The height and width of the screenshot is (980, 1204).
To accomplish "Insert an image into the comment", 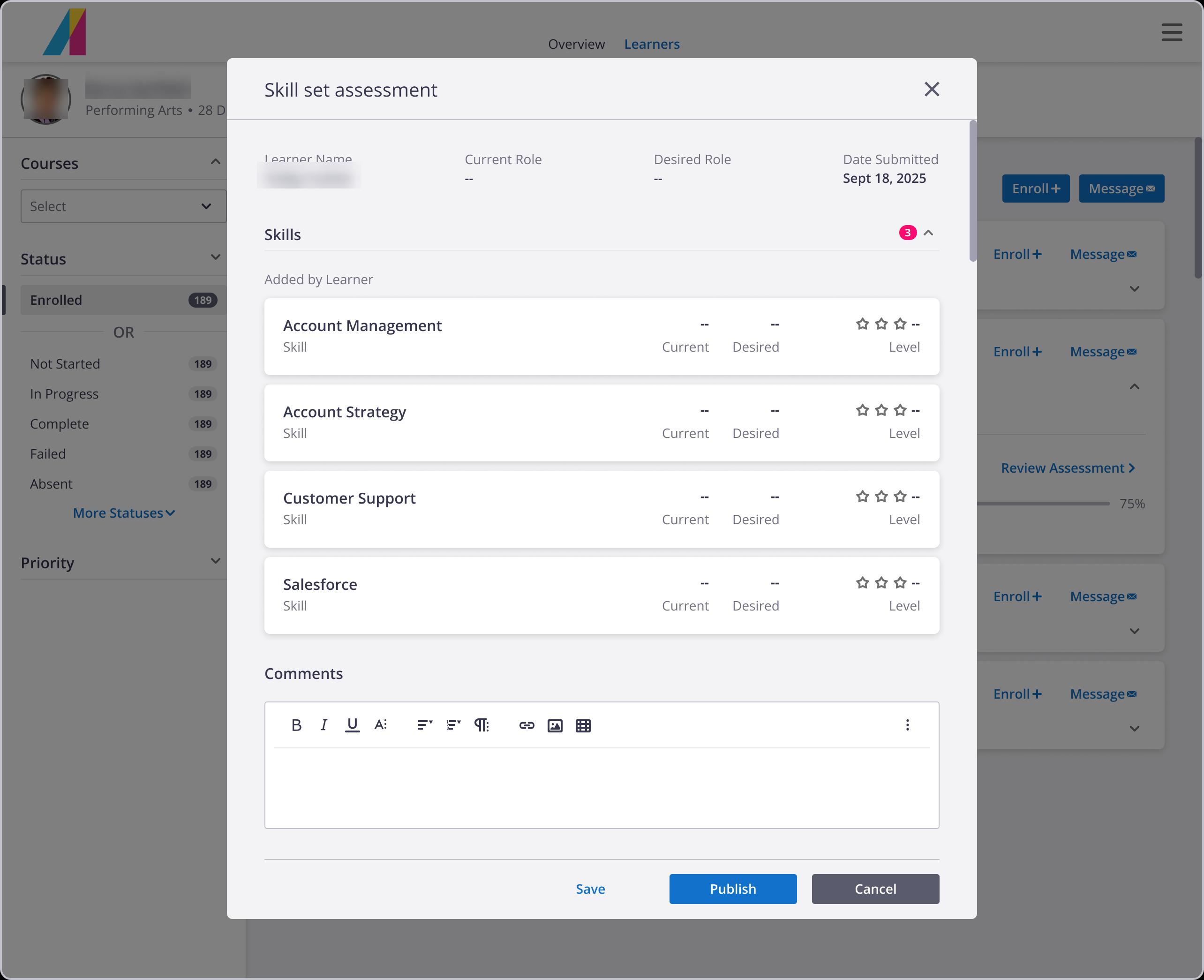I will pyautogui.click(x=555, y=725).
